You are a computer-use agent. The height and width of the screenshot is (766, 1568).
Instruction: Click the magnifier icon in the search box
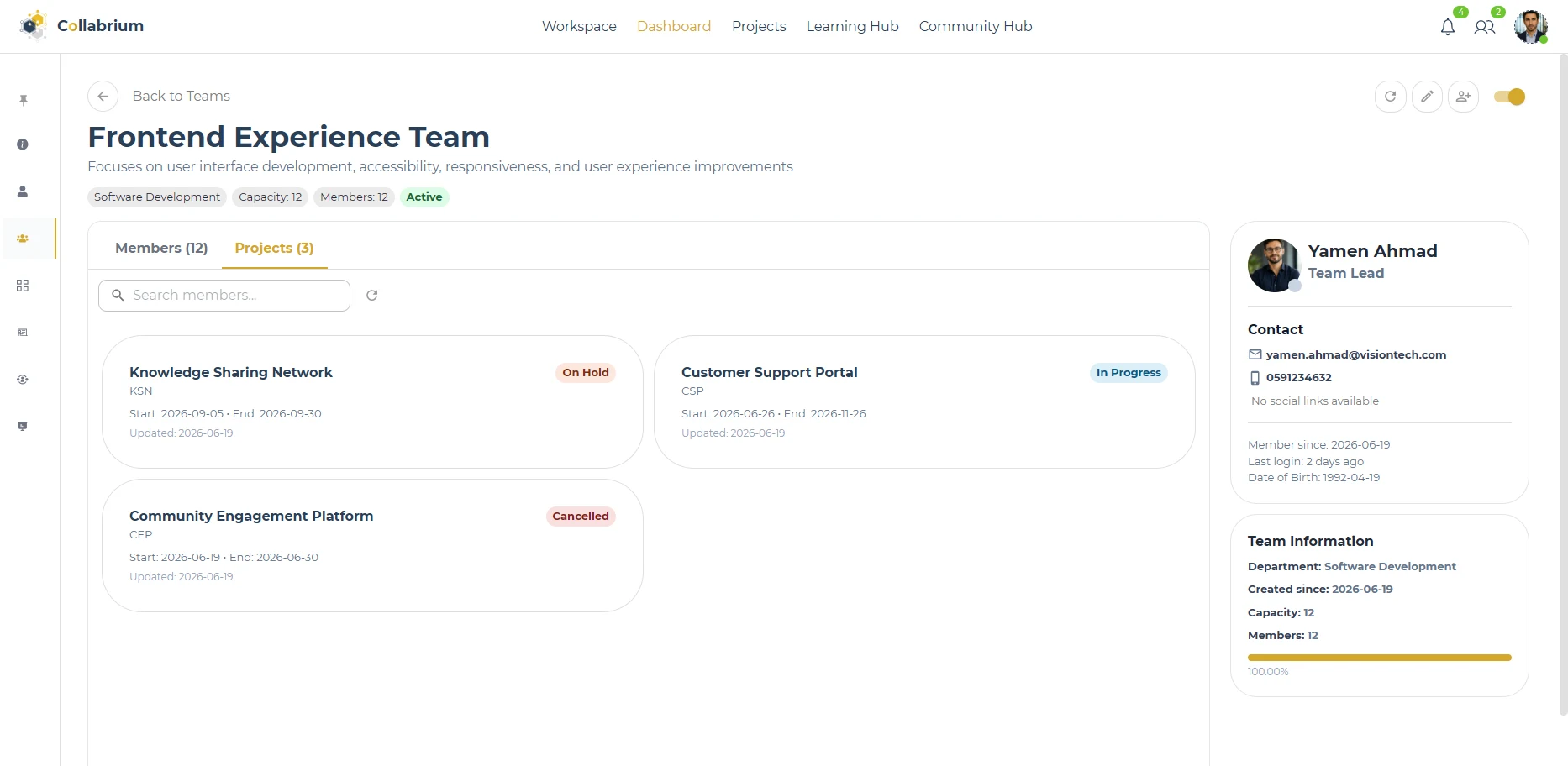(x=118, y=296)
